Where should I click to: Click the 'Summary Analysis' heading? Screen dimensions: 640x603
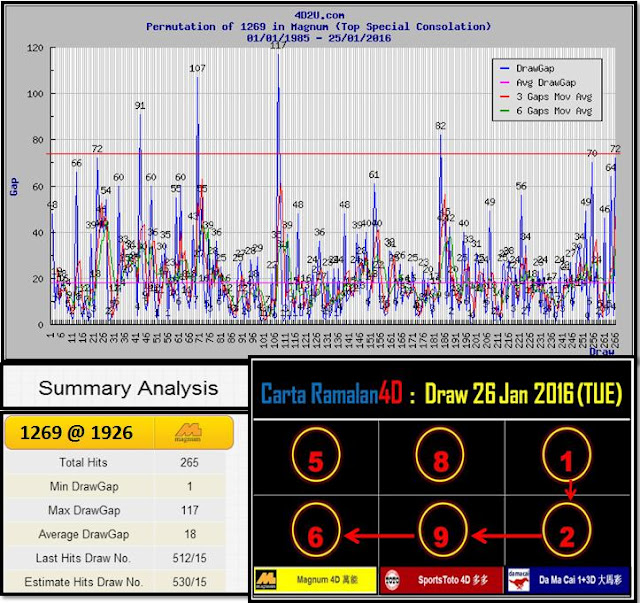[x=128, y=388]
